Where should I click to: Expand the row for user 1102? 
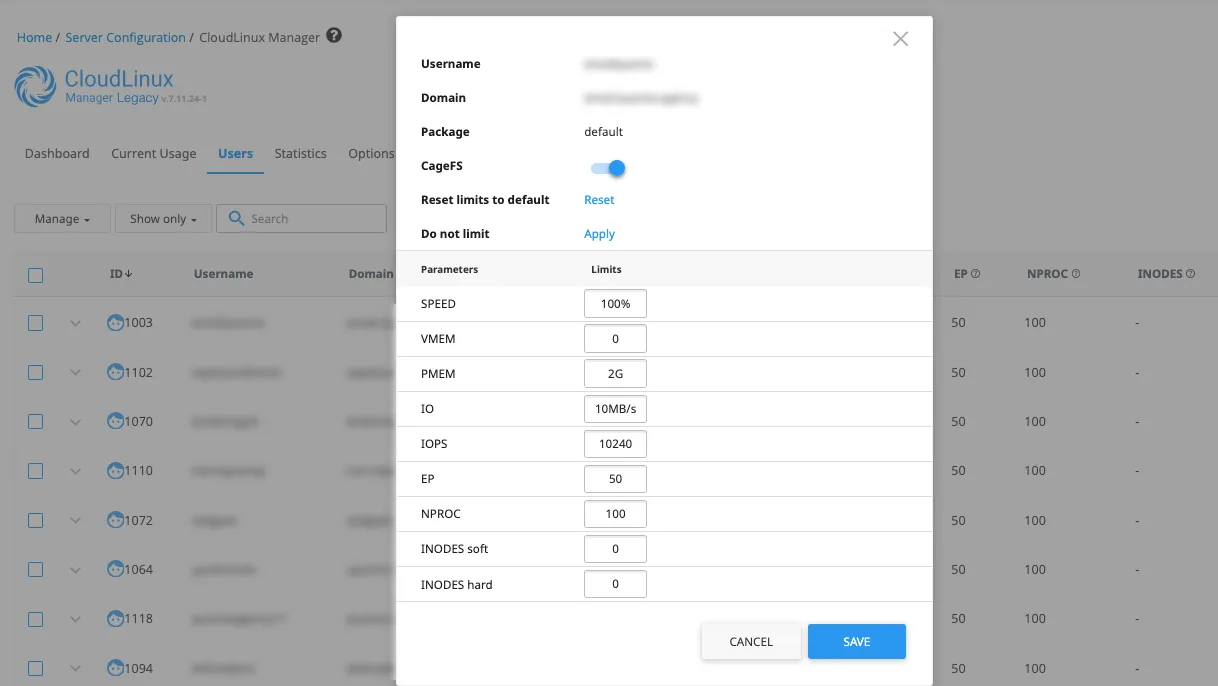pyautogui.click(x=76, y=372)
